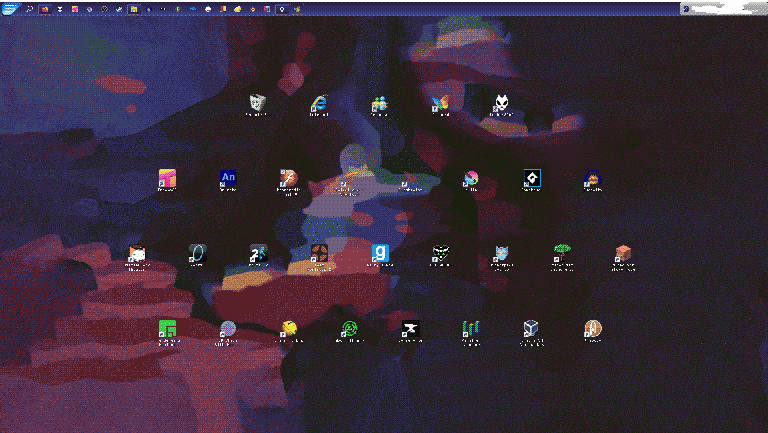Open the Recycle Bin desktop icon

click(x=258, y=103)
